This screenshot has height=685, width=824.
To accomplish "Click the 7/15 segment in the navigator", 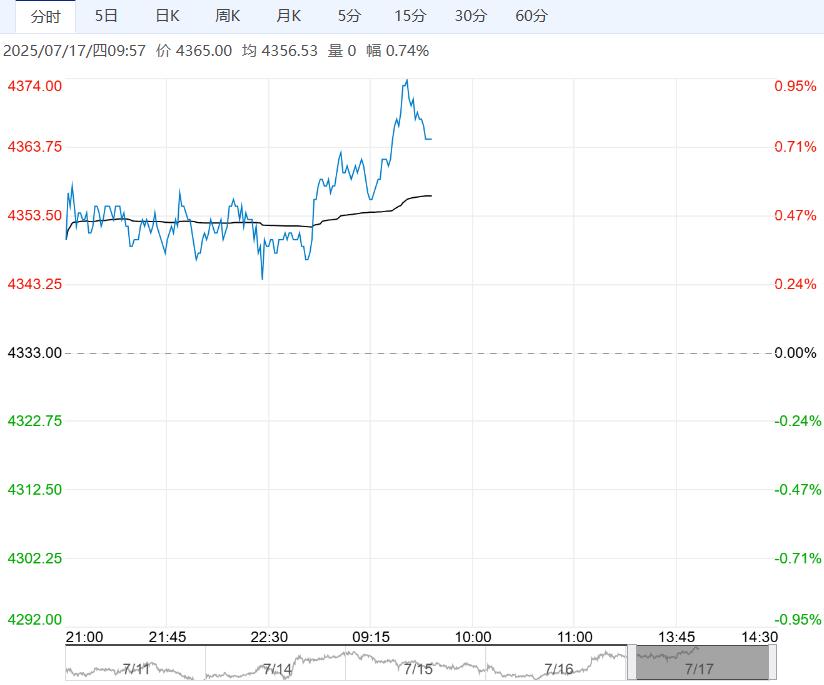I will click(x=416, y=662).
